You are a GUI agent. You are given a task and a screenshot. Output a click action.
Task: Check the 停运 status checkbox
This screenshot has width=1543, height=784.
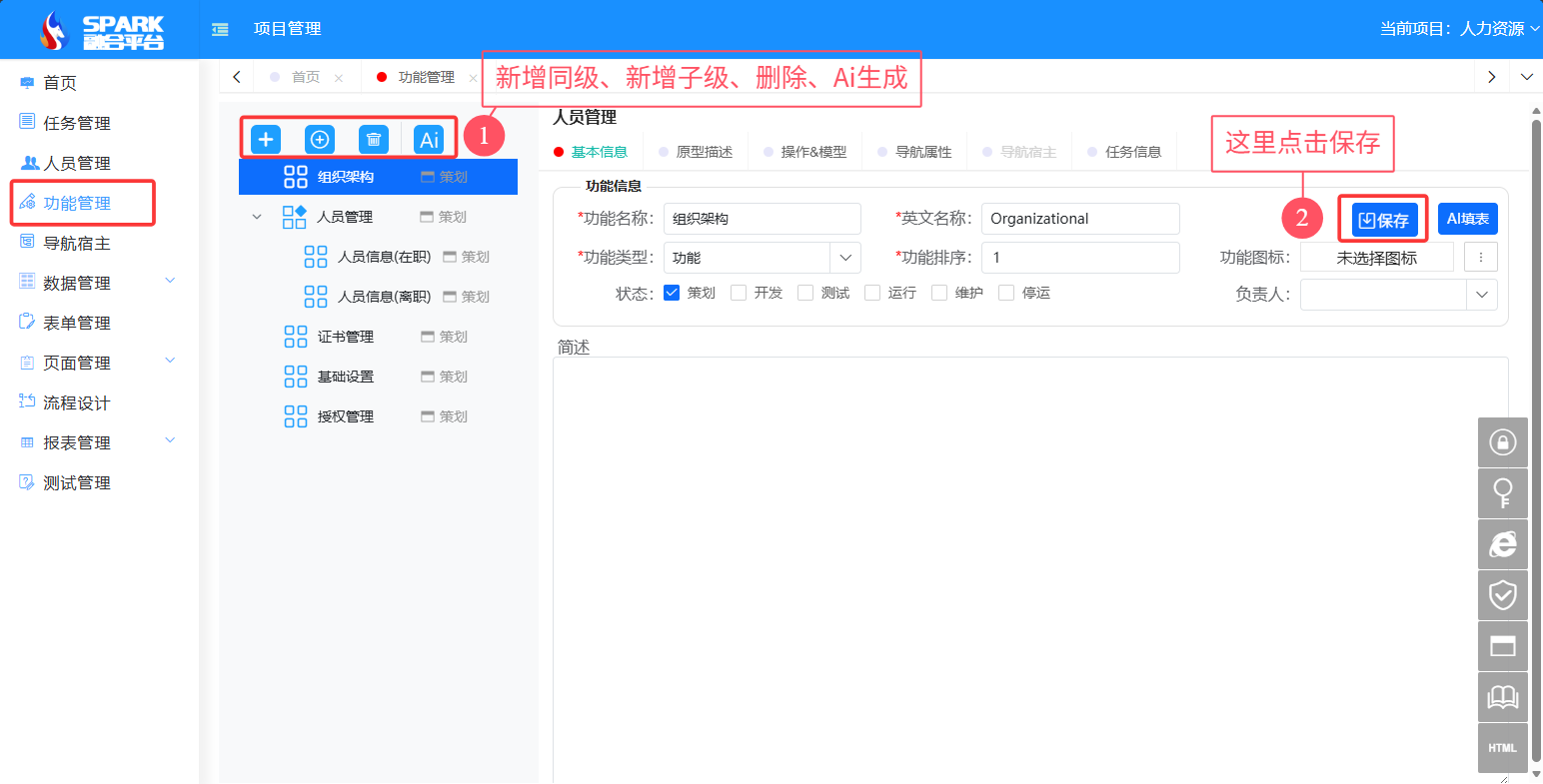point(1006,293)
